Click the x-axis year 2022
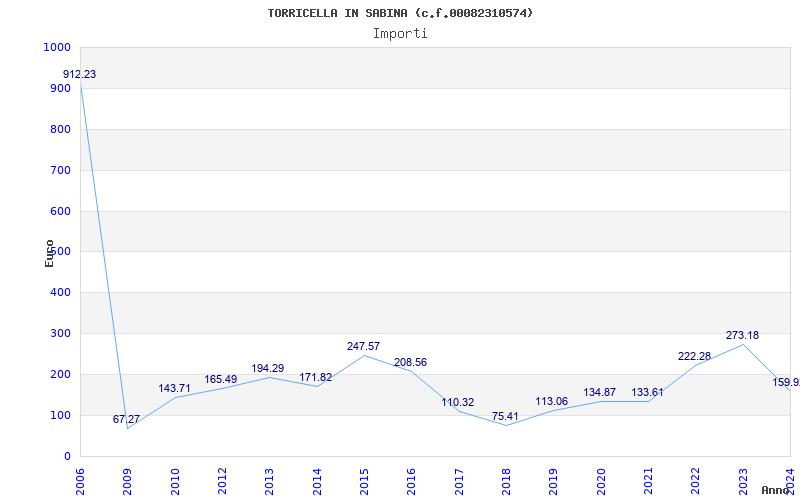The height and width of the screenshot is (500, 800). point(695,482)
